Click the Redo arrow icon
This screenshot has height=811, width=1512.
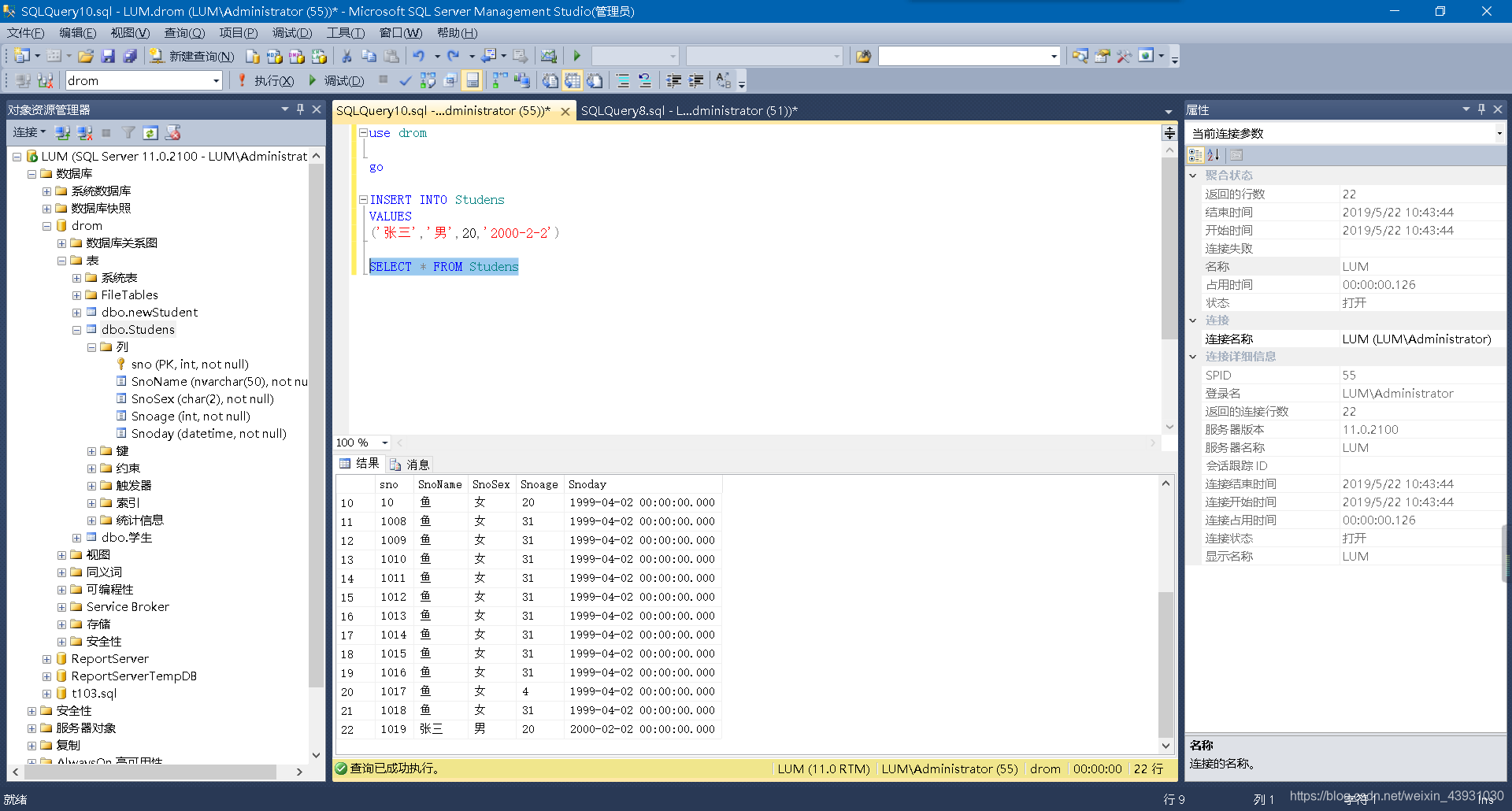[454, 56]
